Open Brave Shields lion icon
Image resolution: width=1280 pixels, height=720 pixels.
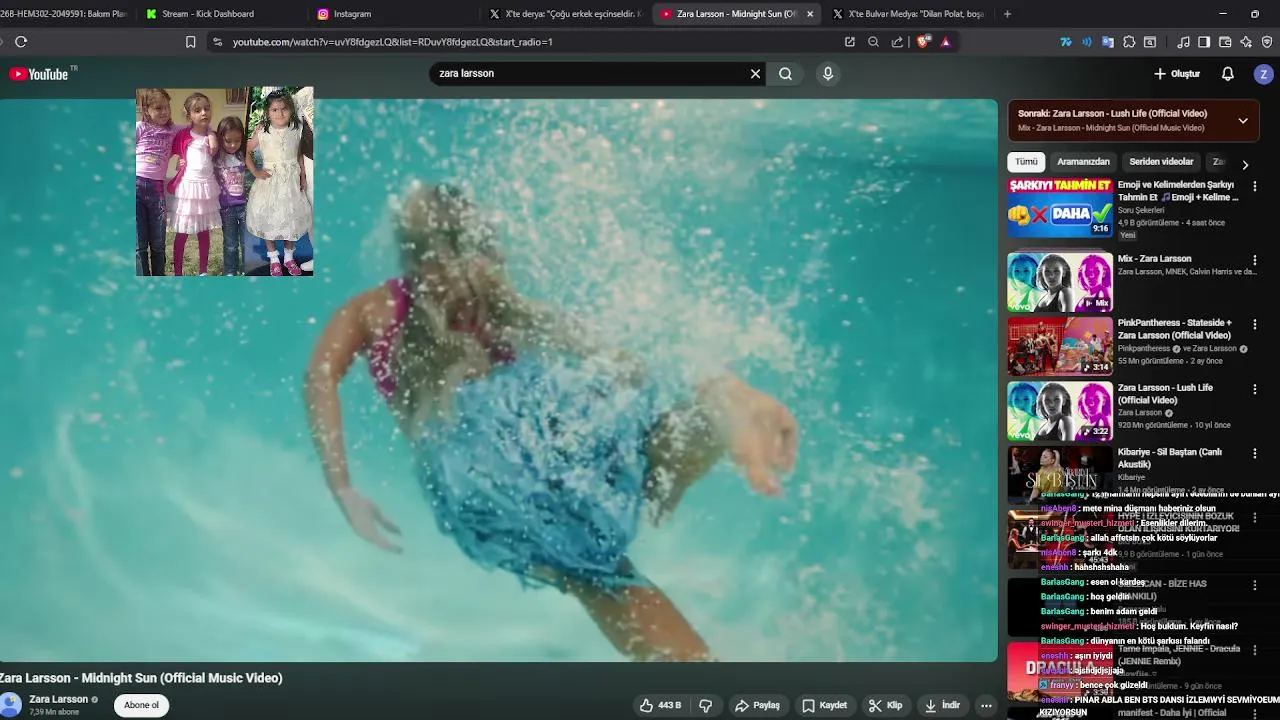(922, 42)
